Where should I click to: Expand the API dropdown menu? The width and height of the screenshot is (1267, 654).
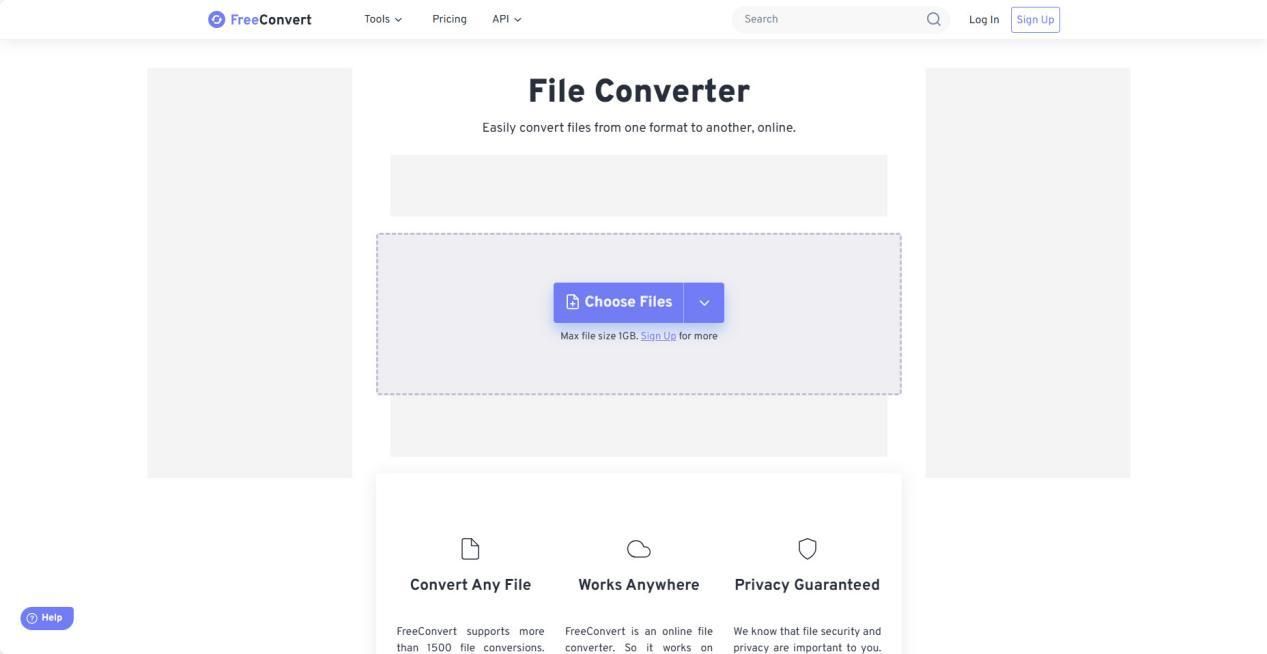click(x=507, y=19)
